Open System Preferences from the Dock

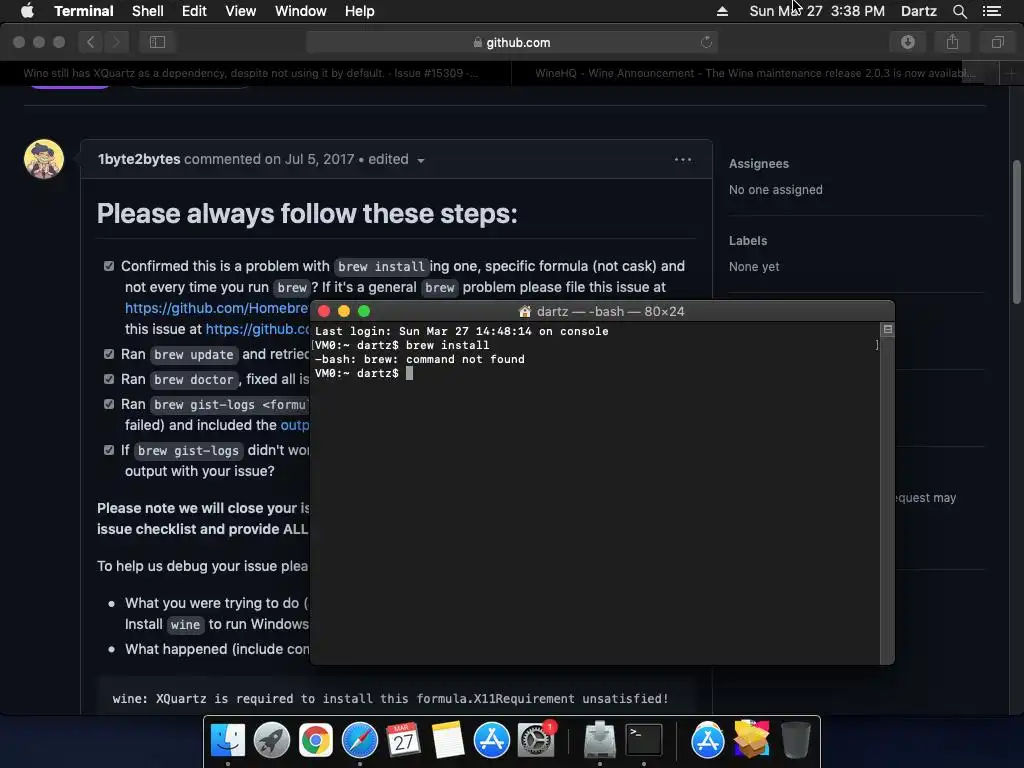tap(536, 740)
